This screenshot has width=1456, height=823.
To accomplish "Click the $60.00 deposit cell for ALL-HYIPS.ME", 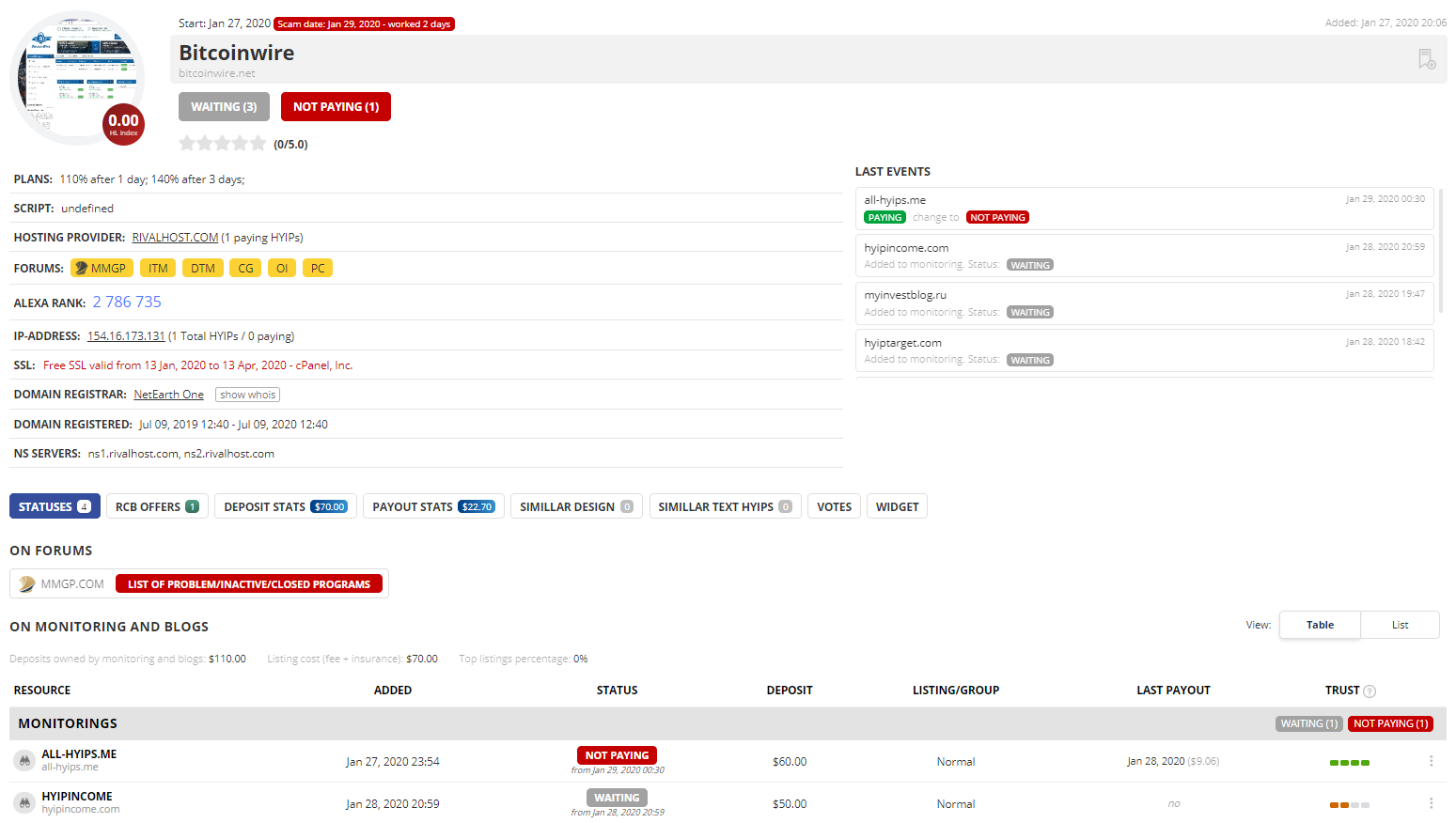I will pos(790,762).
